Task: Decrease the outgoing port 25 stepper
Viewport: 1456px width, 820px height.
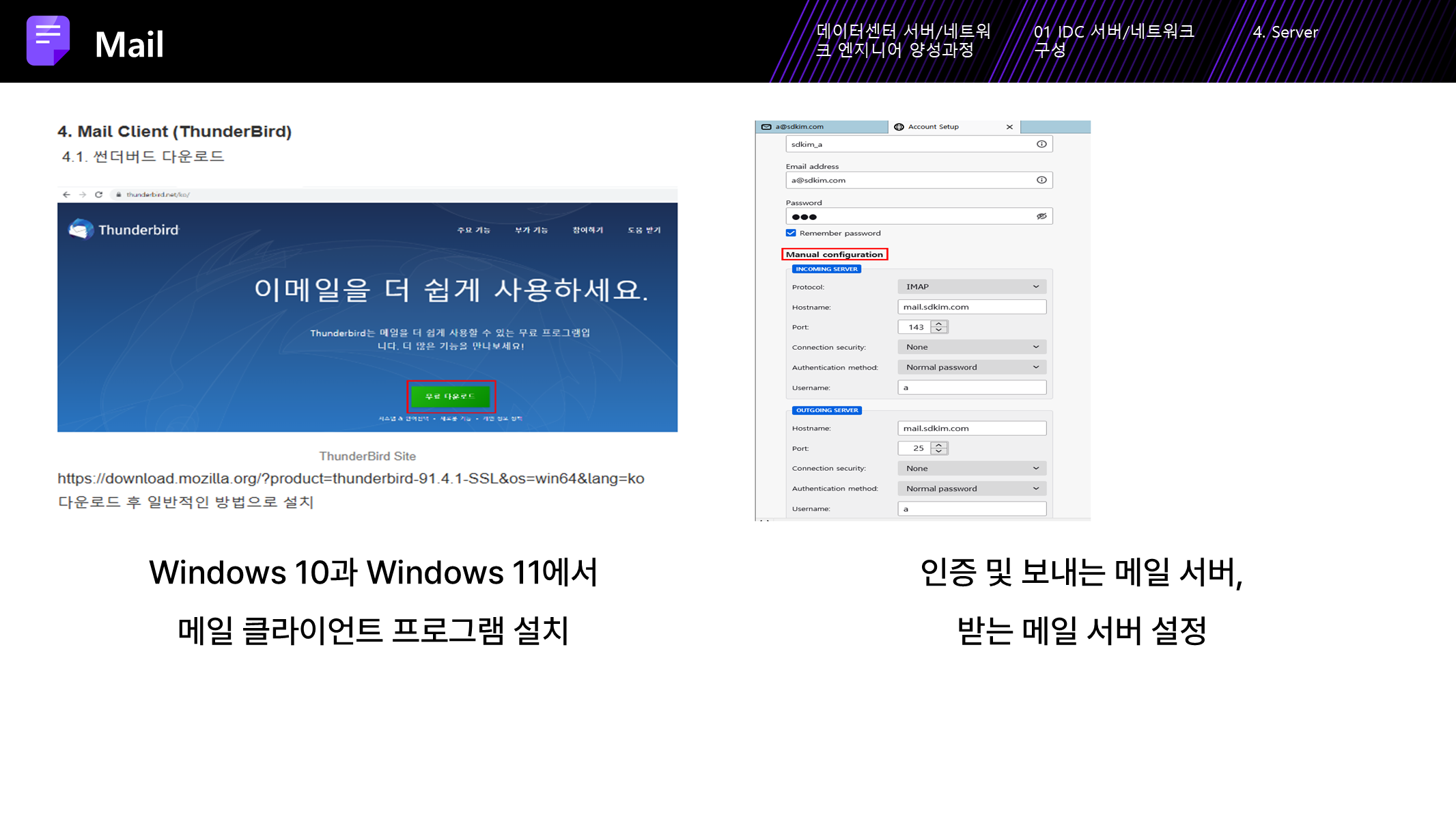Action: coord(939,452)
